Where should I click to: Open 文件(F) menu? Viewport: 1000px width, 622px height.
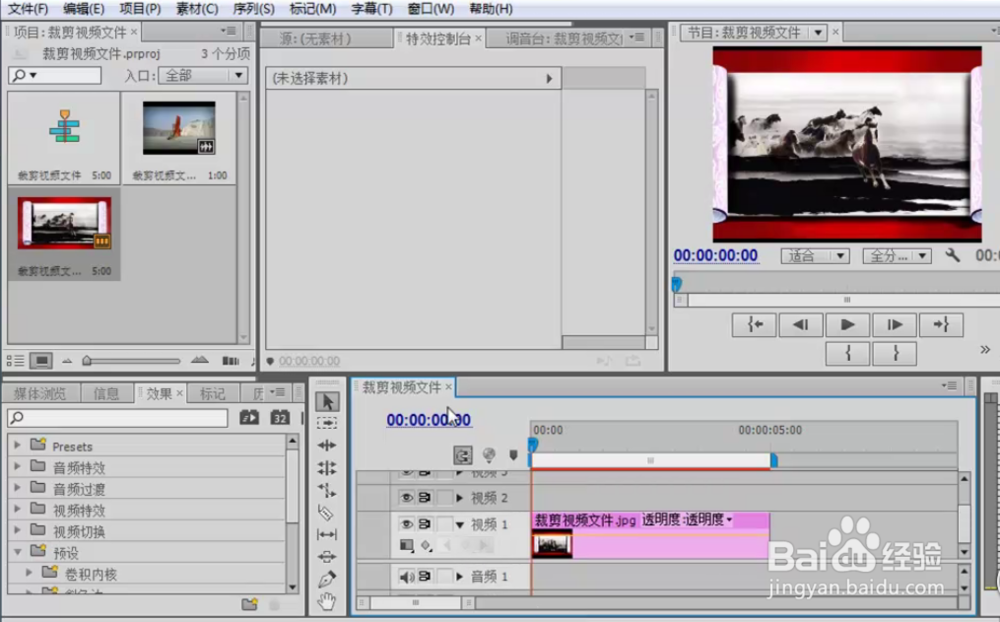point(27,9)
